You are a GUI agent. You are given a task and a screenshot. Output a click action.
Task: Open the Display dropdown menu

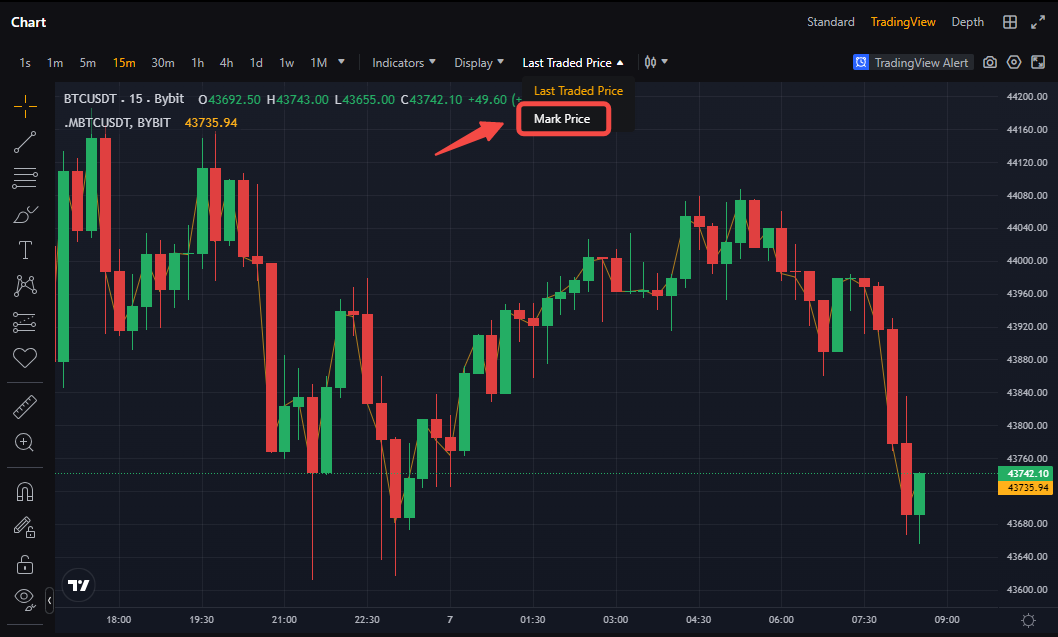(x=479, y=62)
